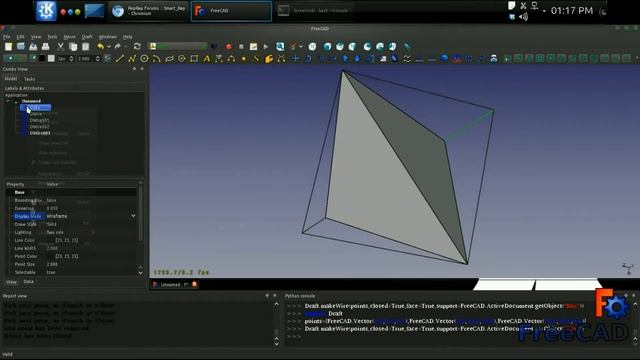Open the Help menu
This screenshot has height=360, width=640.
click(127, 37)
